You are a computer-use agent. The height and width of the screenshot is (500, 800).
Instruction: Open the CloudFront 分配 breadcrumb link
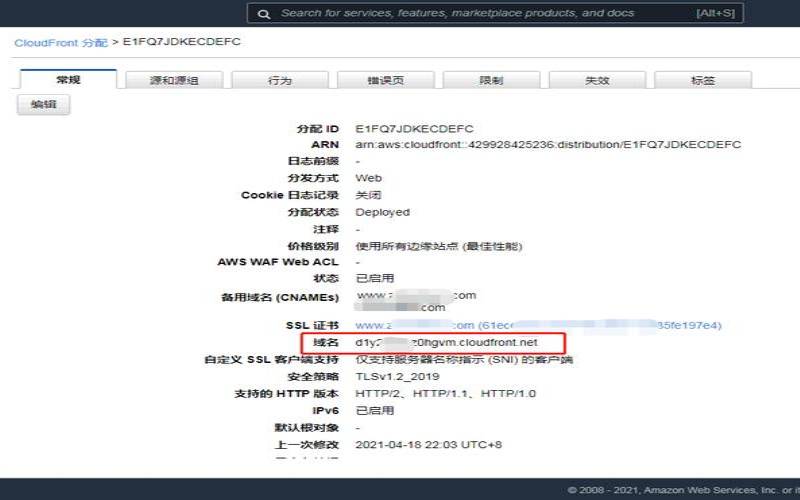61,42
